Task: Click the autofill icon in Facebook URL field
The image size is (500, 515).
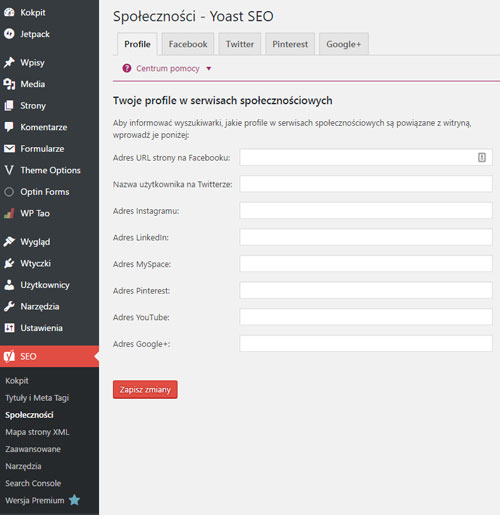Action: pos(482,157)
